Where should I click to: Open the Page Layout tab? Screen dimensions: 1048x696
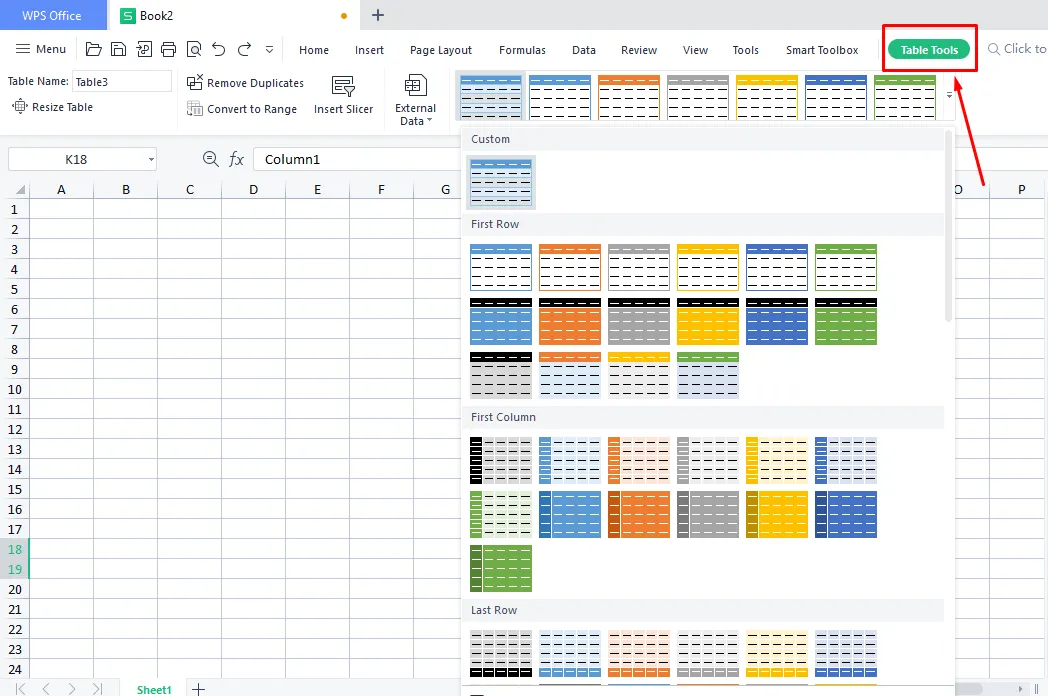(441, 50)
